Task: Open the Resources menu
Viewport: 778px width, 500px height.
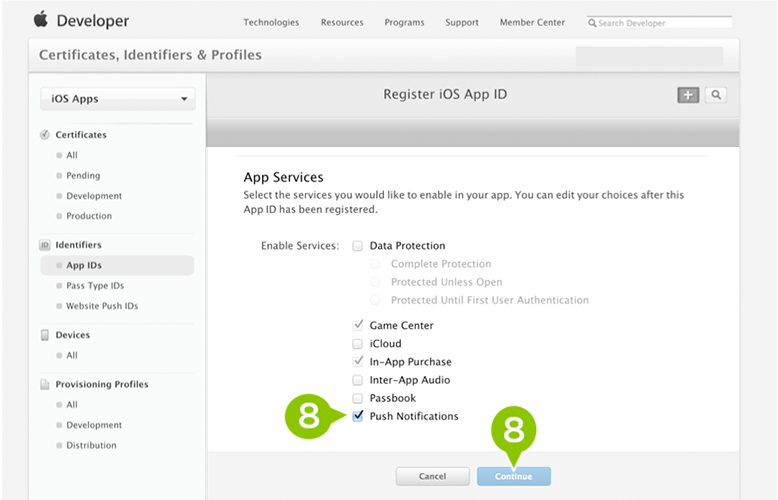Action: tap(342, 22)
